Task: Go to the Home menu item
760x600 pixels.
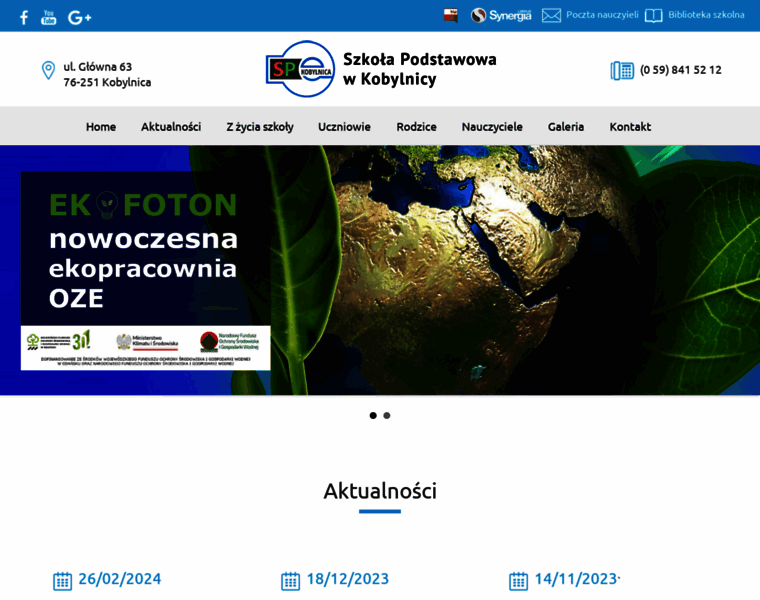Action: coord(101,127)
